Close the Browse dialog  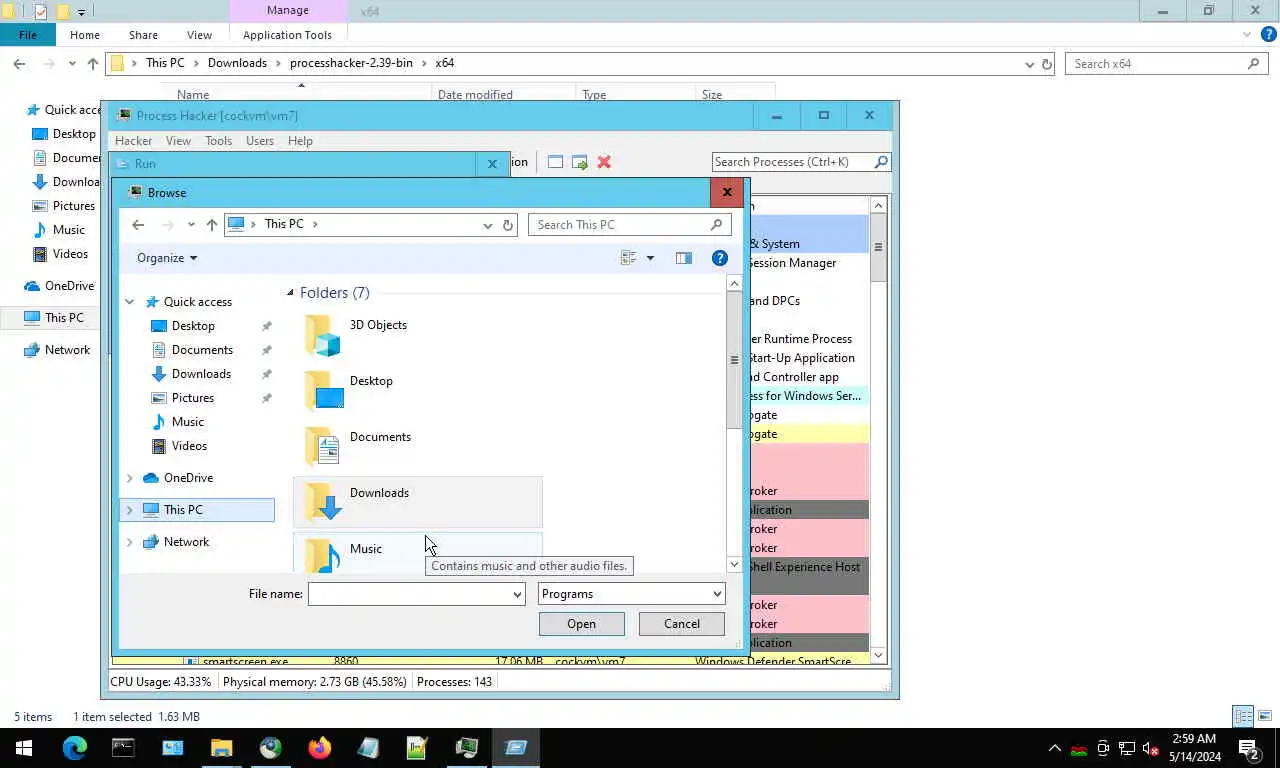[x=727, y=192]
